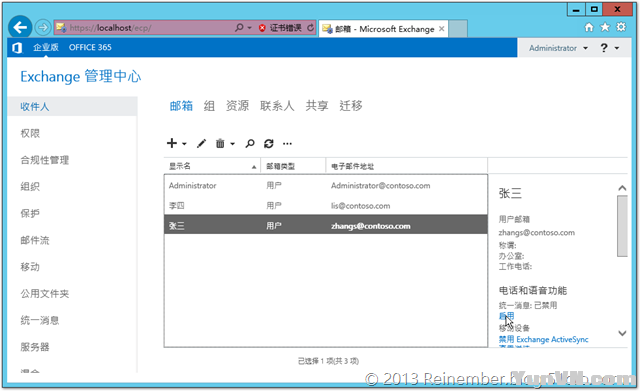Screen dimensions: 640x391
Task: Expand the Administrator account dropdown
Action: [x=558, y=48]
